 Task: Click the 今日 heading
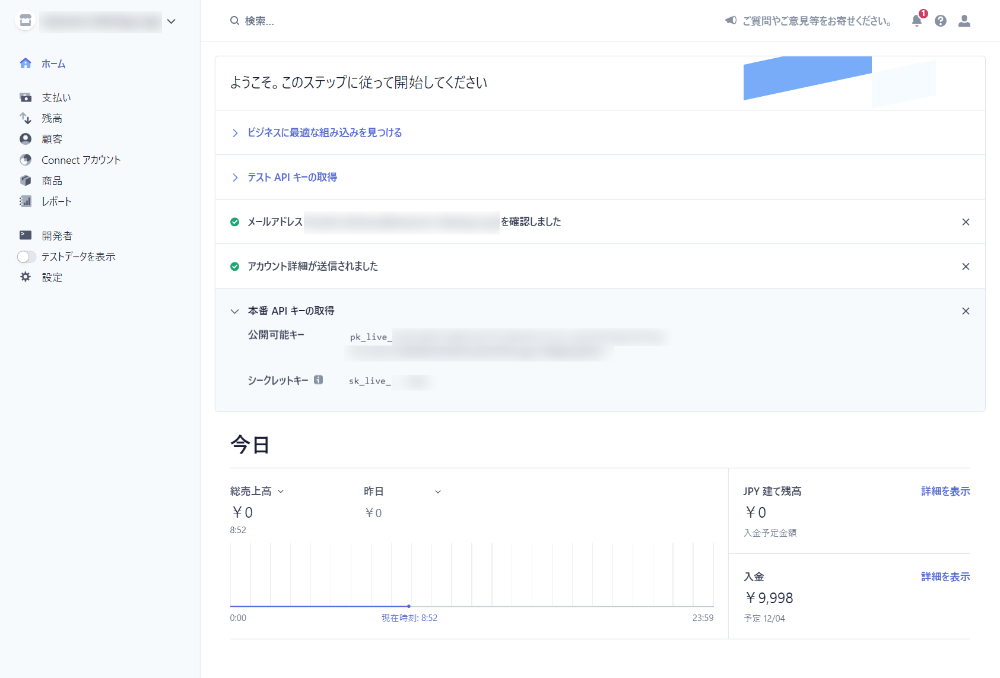pos(250,445)
